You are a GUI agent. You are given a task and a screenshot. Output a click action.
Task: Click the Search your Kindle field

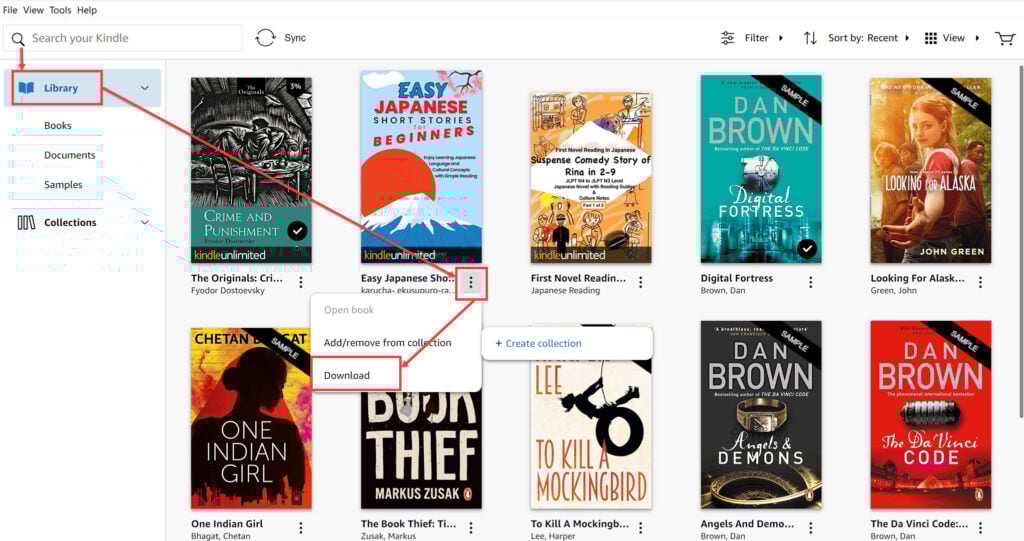pos(123,38)
